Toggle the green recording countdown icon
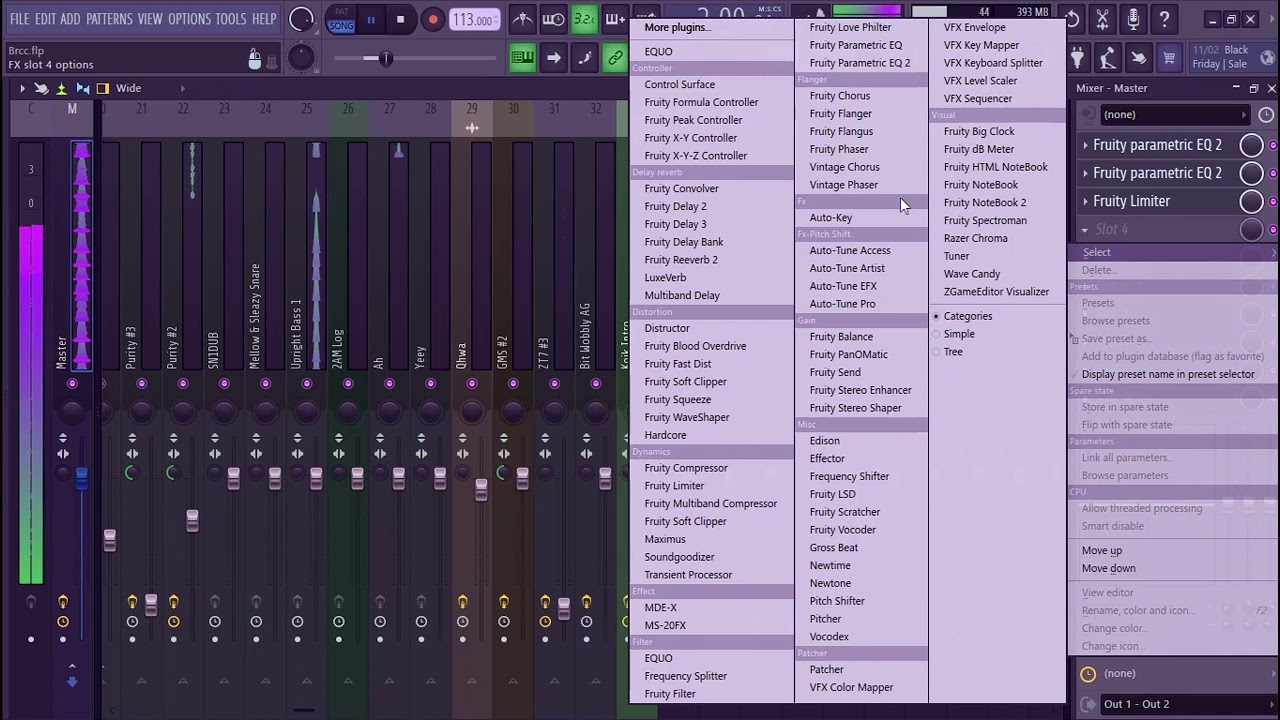This screenshot has height=720, width=1280. (x=585, y=19)
